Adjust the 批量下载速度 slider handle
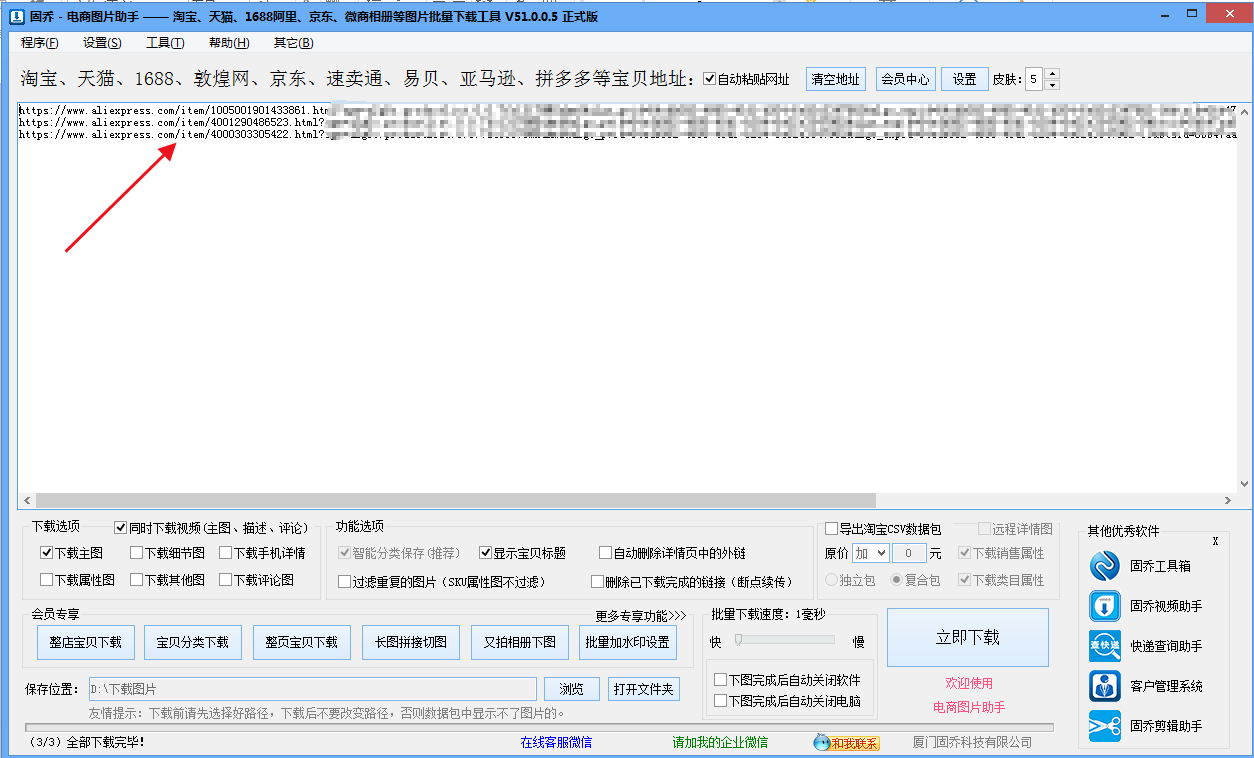The width and height of the screenshot is (1254, 758). coord(739,640)
